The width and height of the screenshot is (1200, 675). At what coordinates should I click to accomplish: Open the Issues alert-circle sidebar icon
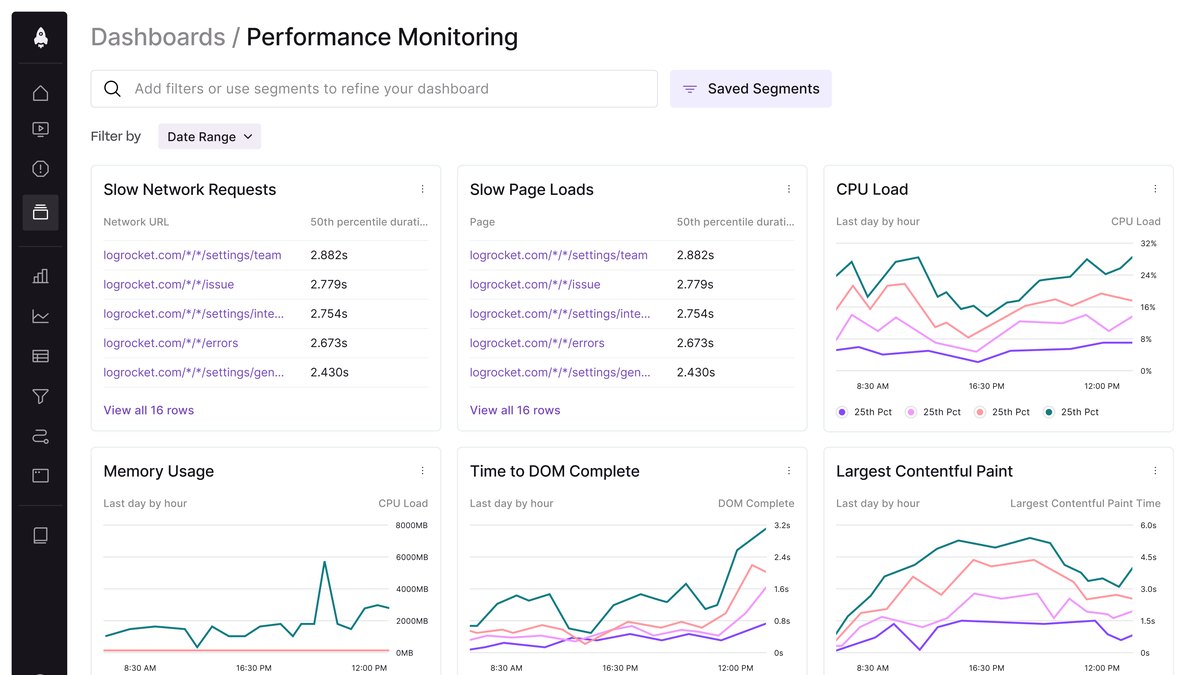[x=40, y=169]
